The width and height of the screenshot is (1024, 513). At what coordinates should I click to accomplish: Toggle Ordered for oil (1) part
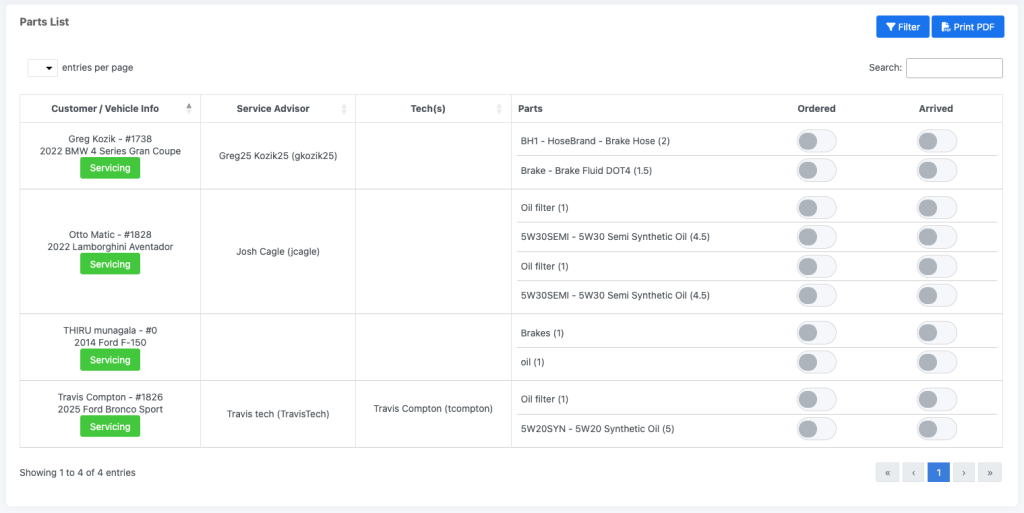tap(816, 362)
